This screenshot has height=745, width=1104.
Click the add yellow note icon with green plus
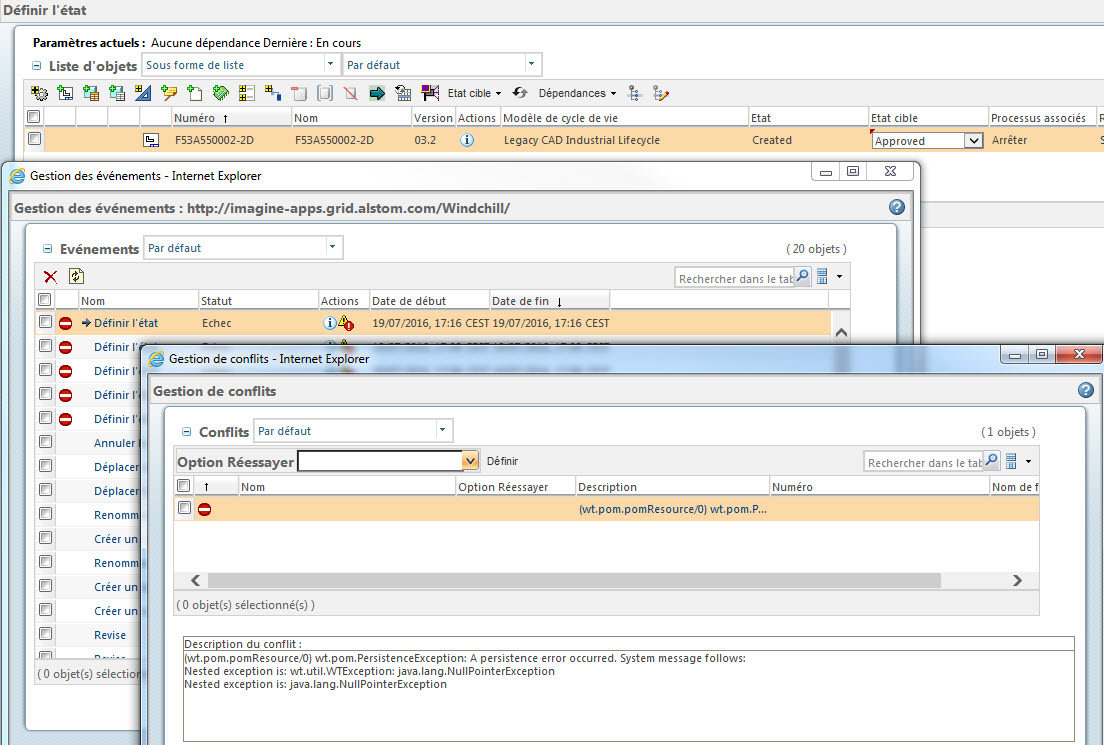click(169, 93)
